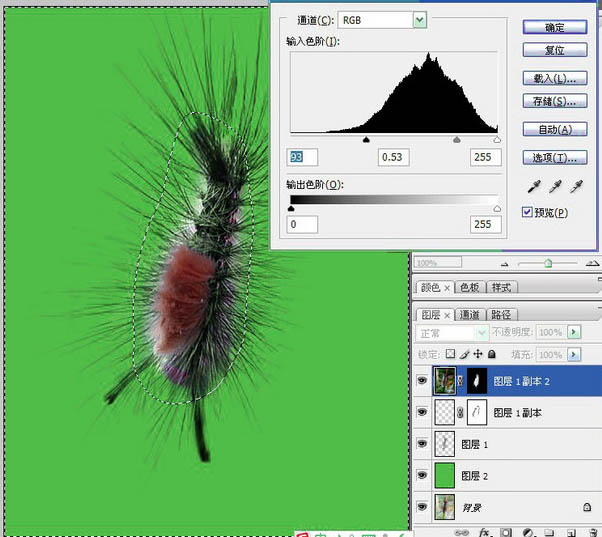602x537 pixels.
Task: Expand the 不透明度 opacity arrow
Action: point(573,332)
